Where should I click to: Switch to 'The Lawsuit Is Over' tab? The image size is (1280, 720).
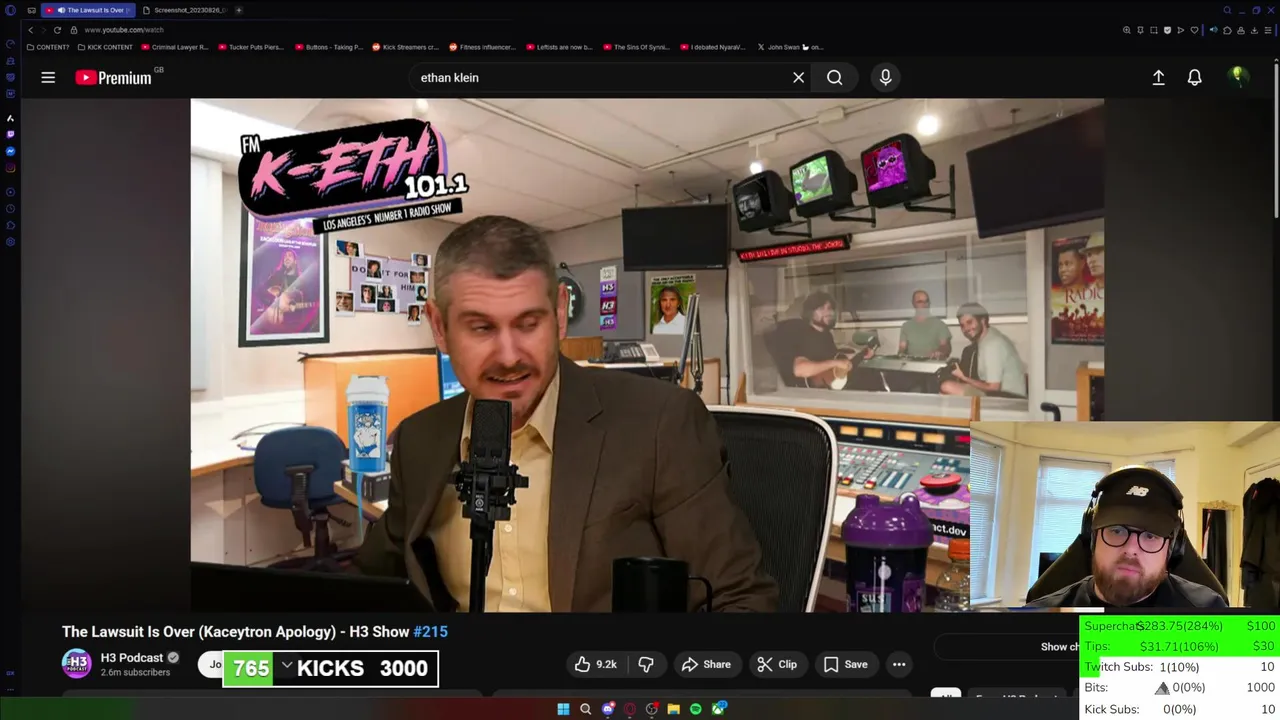88,10
